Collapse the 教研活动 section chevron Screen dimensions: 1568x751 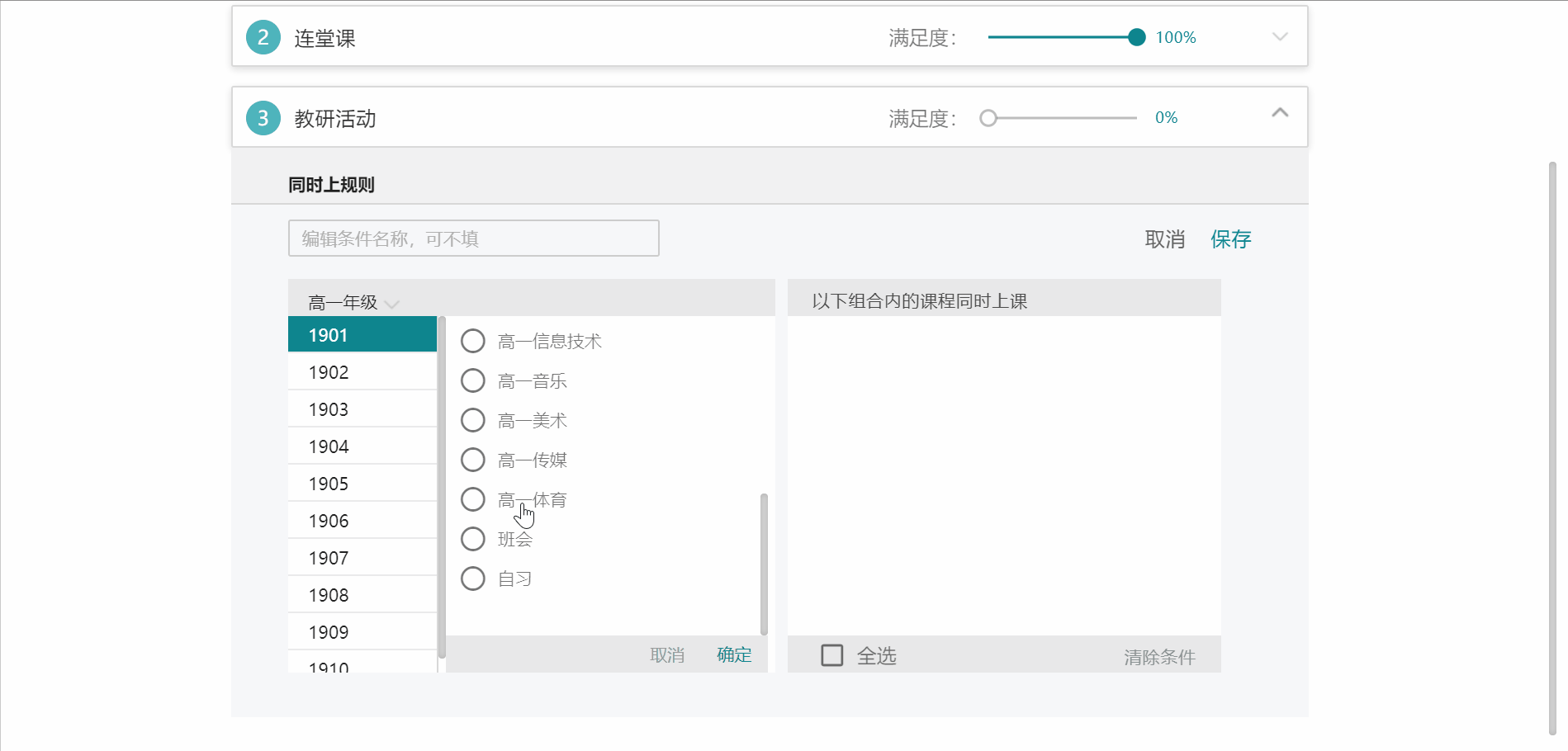(1280, 112)
